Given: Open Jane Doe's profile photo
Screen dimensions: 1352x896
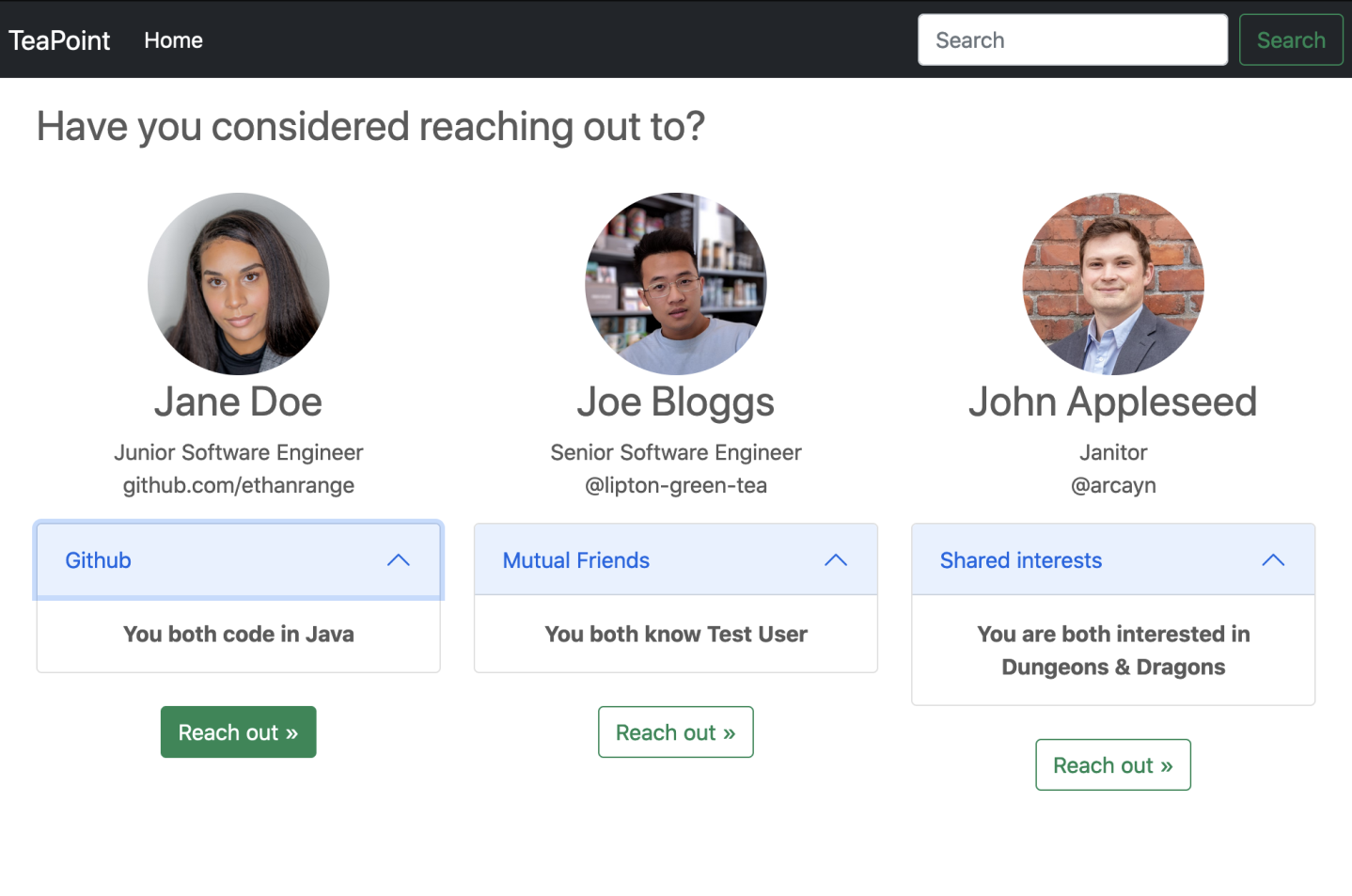Looking at the screenshot, I should [239, 284].
